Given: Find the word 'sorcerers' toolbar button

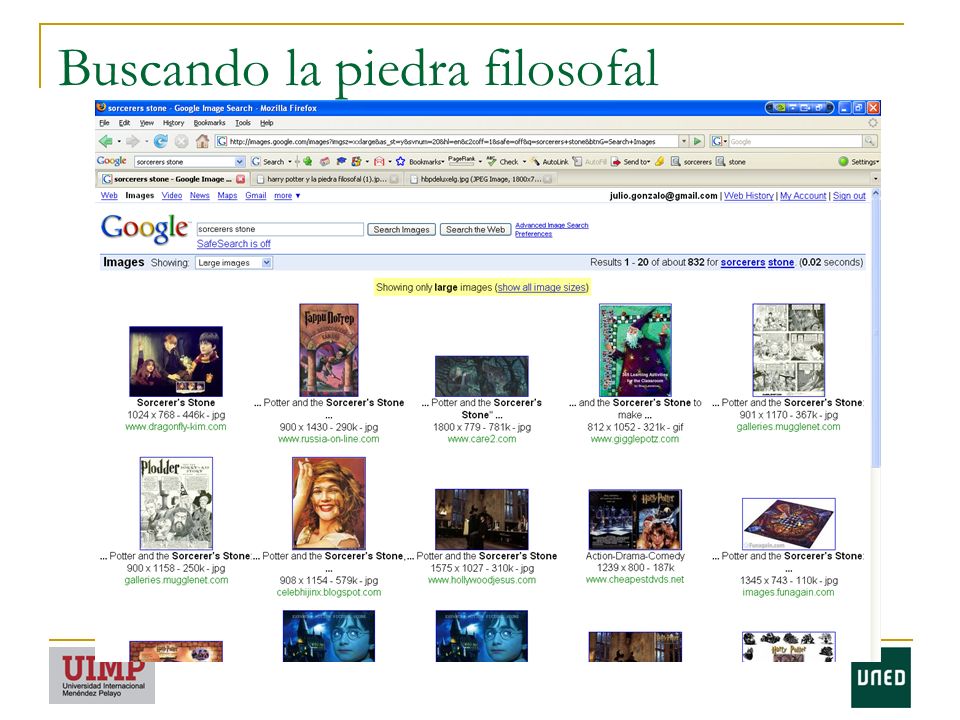Looking at the screenshot, I should [x=691, y=162].
